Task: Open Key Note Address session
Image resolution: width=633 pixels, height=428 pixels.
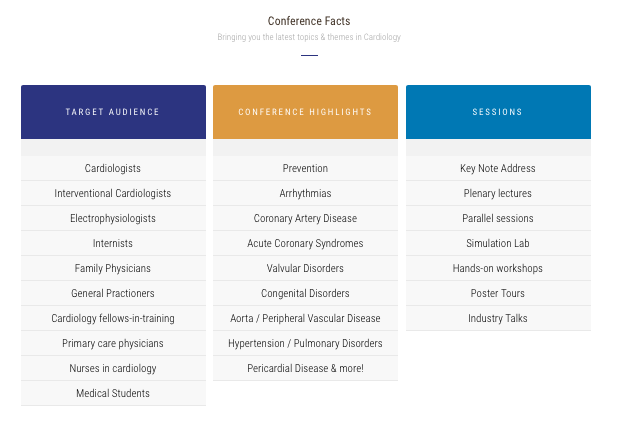Action: pyautogui.click(x=497, y=169)
